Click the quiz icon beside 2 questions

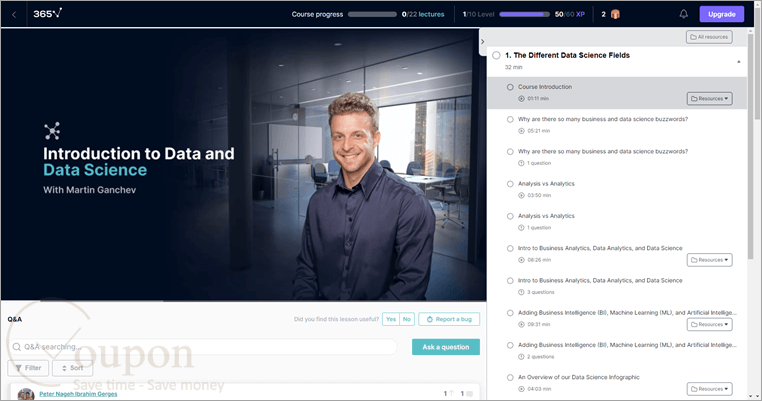[521, 357]
